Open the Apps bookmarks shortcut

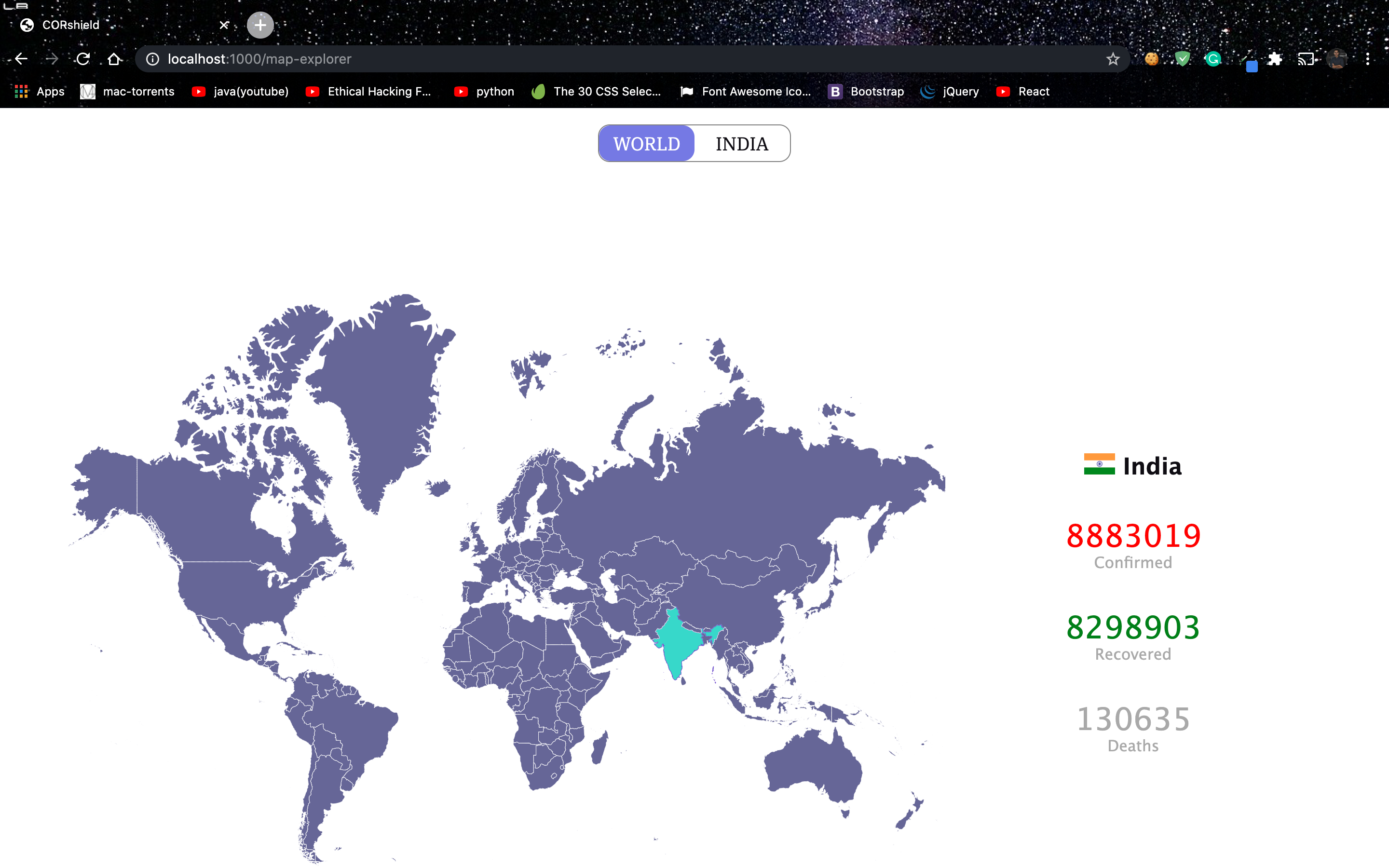point(40,92)
